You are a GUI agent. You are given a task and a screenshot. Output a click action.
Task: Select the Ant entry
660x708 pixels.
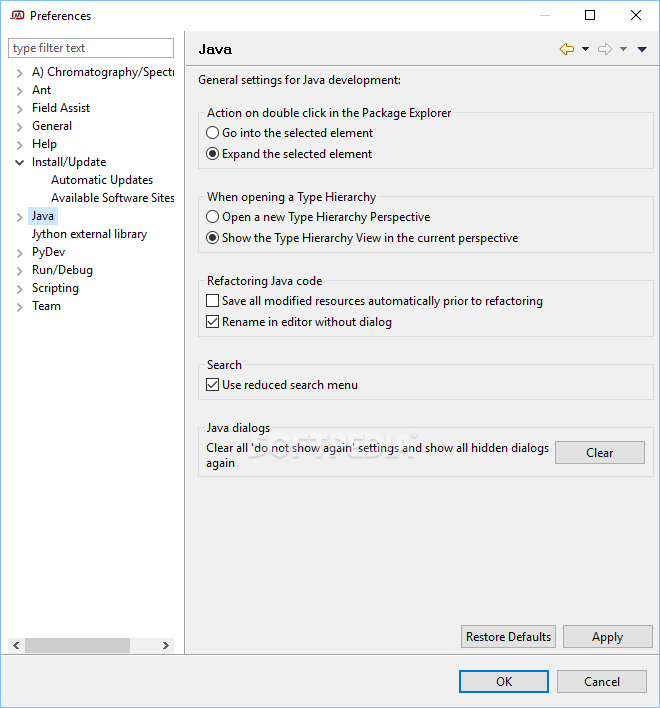point(42,90)
